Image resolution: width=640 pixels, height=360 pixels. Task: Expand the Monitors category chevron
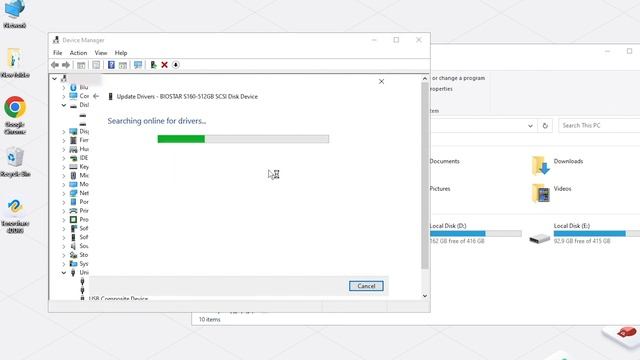64,184
